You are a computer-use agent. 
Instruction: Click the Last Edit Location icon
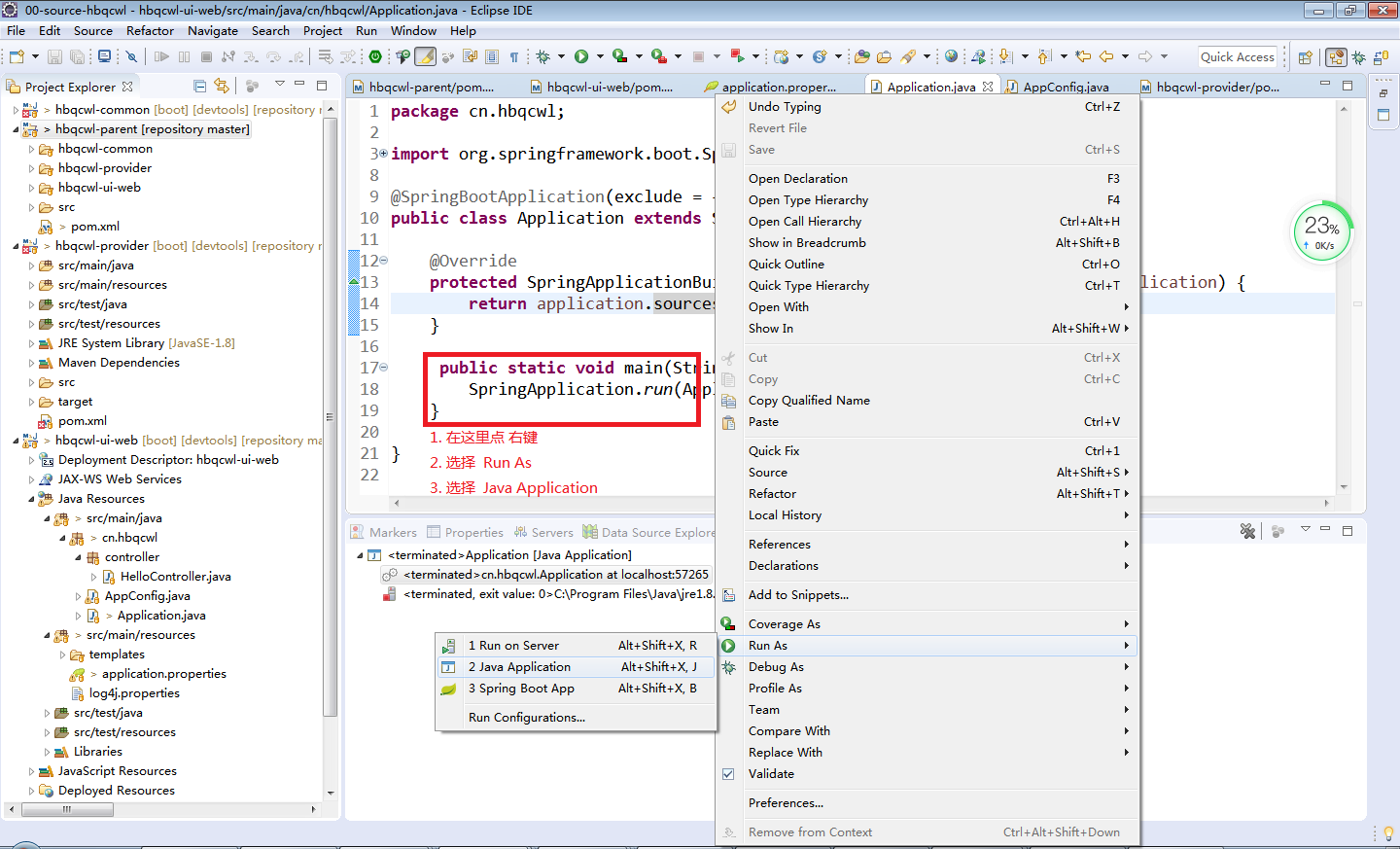(1083, 56)
